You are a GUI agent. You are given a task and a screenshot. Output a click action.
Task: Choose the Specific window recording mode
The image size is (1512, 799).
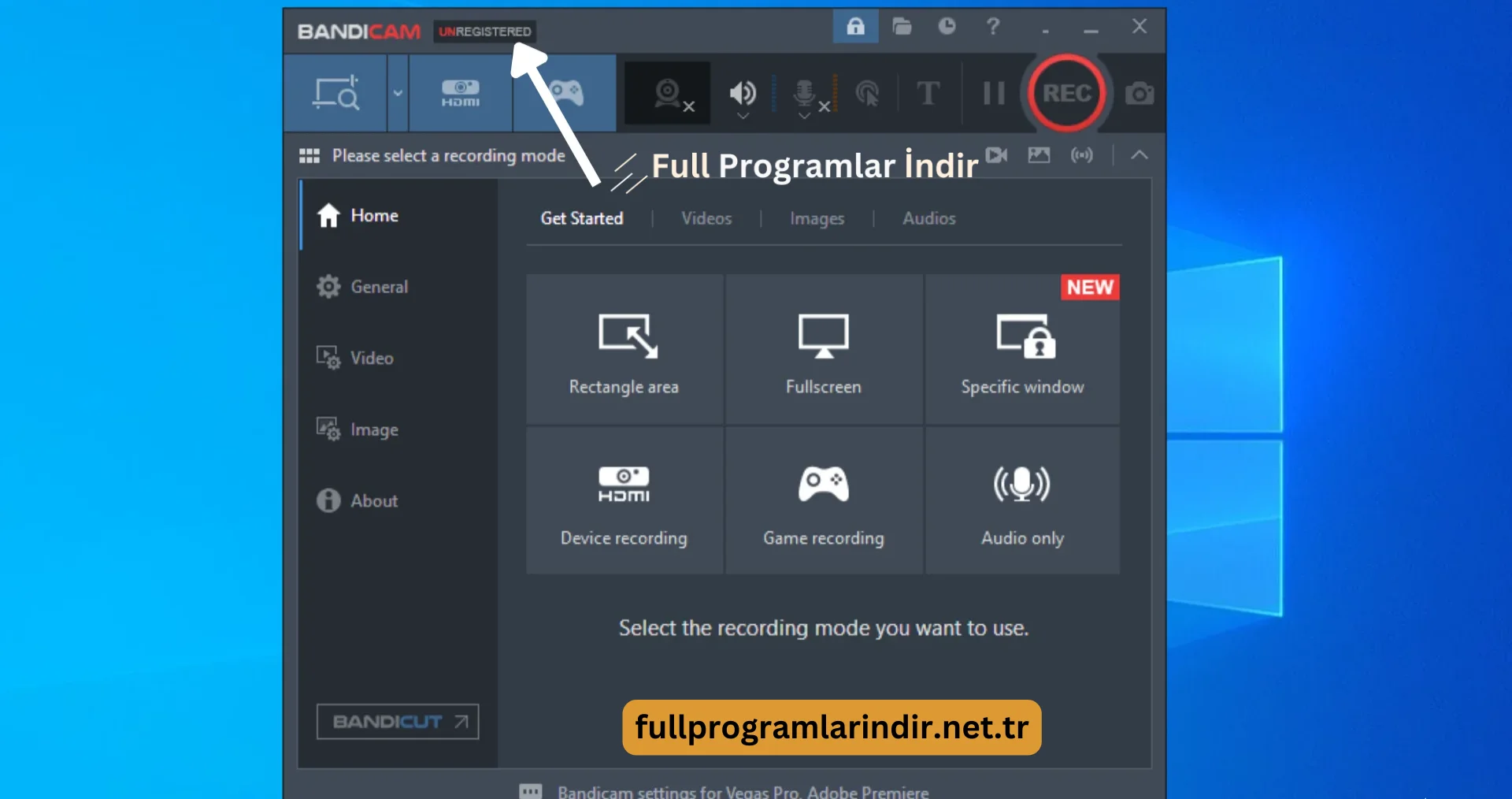(x=1022, y=349)
